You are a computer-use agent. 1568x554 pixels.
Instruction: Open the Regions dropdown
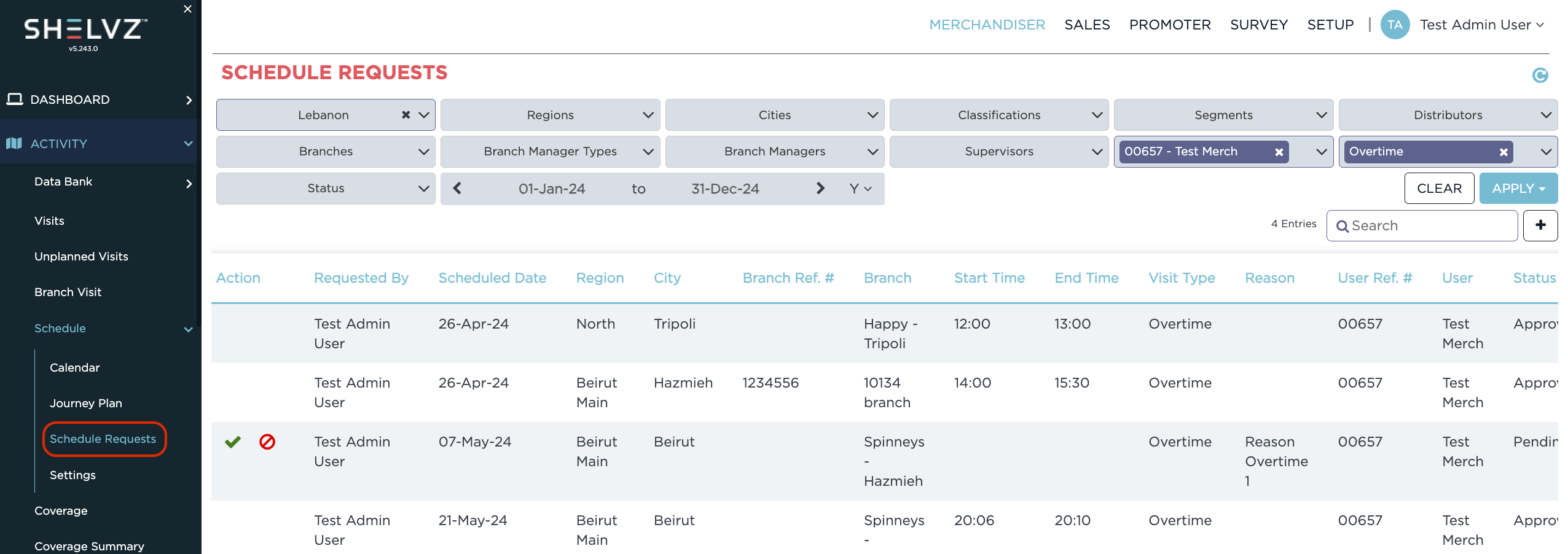[550, 115]
